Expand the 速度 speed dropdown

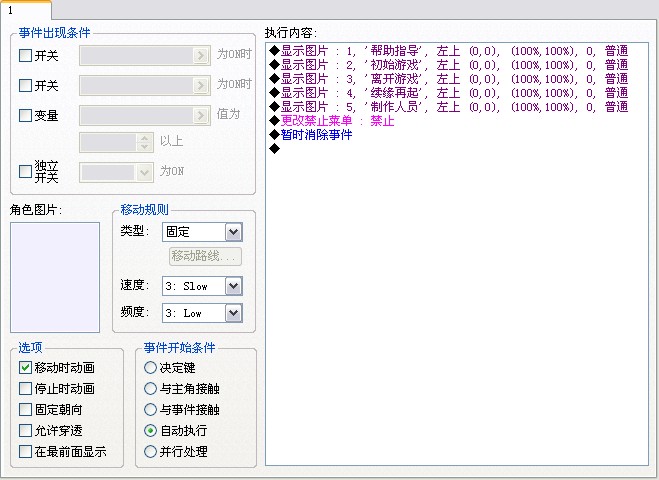202,286
